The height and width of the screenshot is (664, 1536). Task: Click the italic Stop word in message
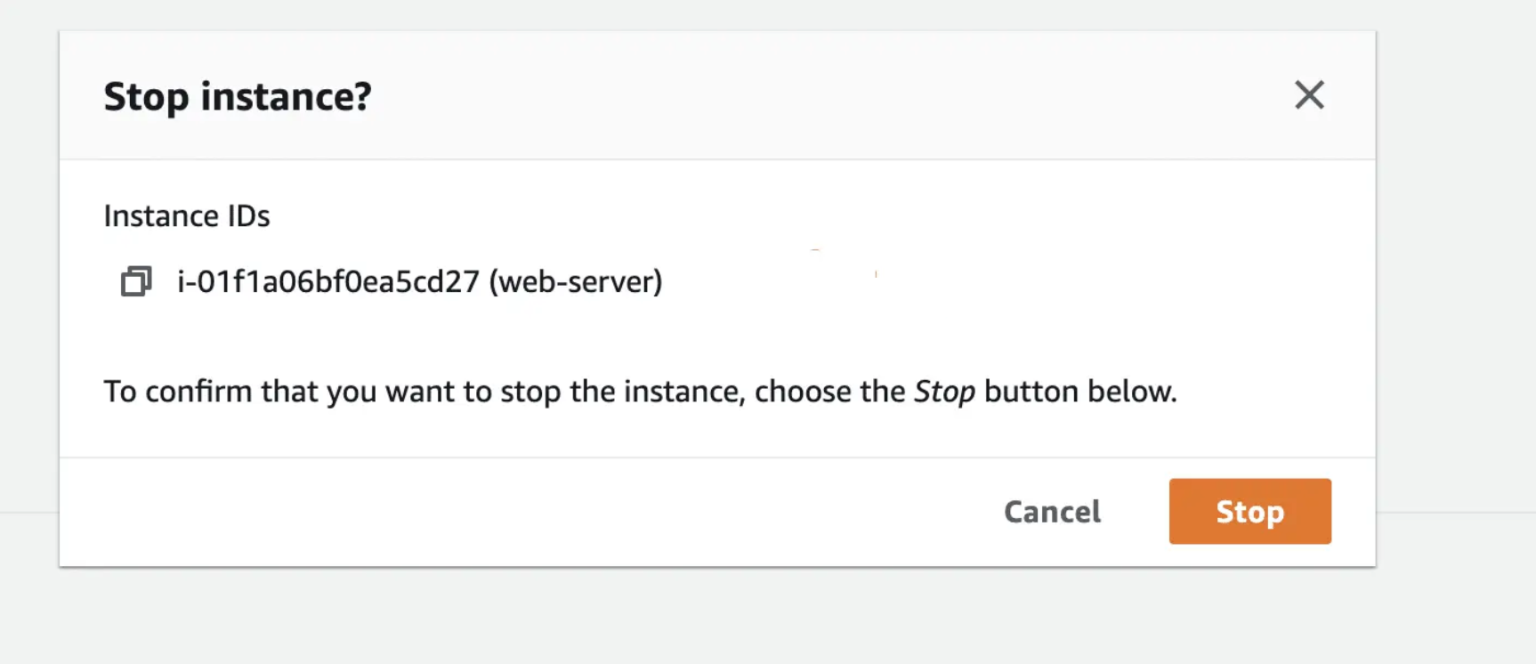pyautogui.click(x=943, y=391)
